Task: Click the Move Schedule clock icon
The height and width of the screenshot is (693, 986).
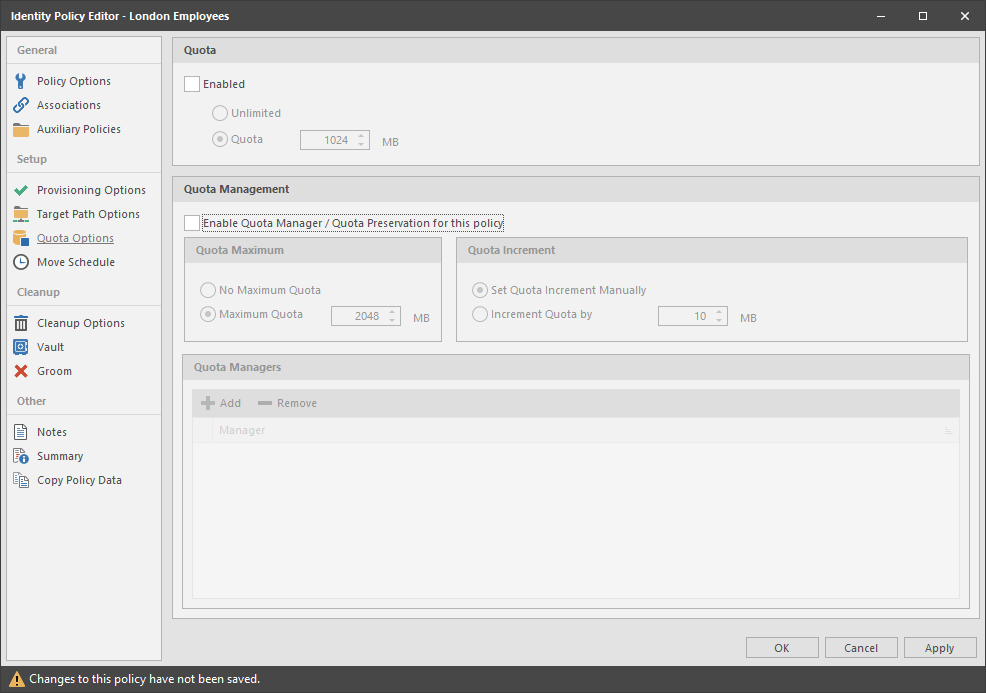Action: pos(21,262)
